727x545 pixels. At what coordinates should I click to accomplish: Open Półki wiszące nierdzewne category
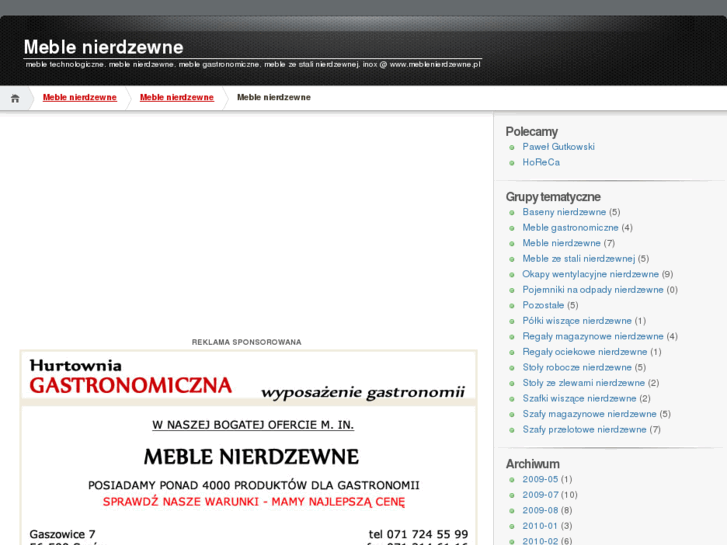(x=577, y=321)
